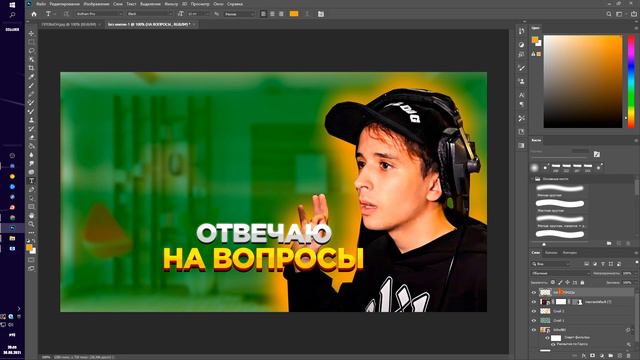Switch to the Контуры tab

coord(570,253)
